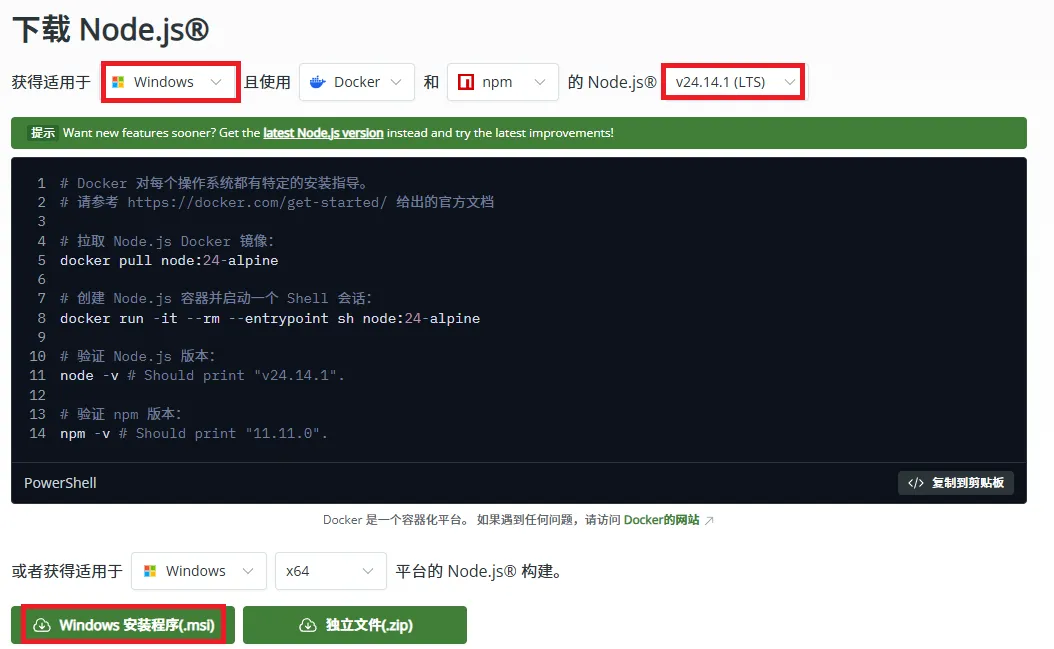Select the Windows logo in the platform build selector

pos(152,571)
